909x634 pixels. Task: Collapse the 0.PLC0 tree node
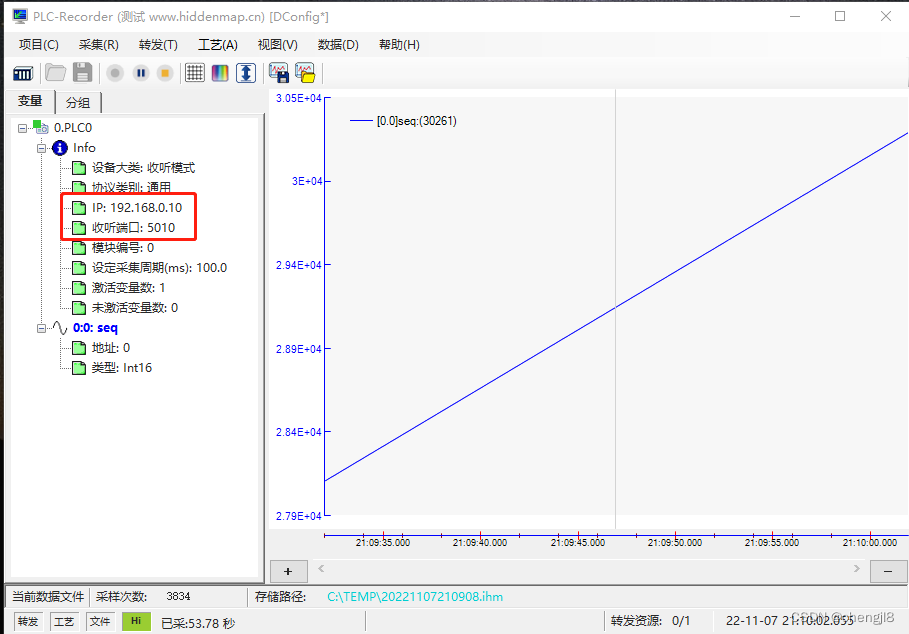(x=22, y=128)
